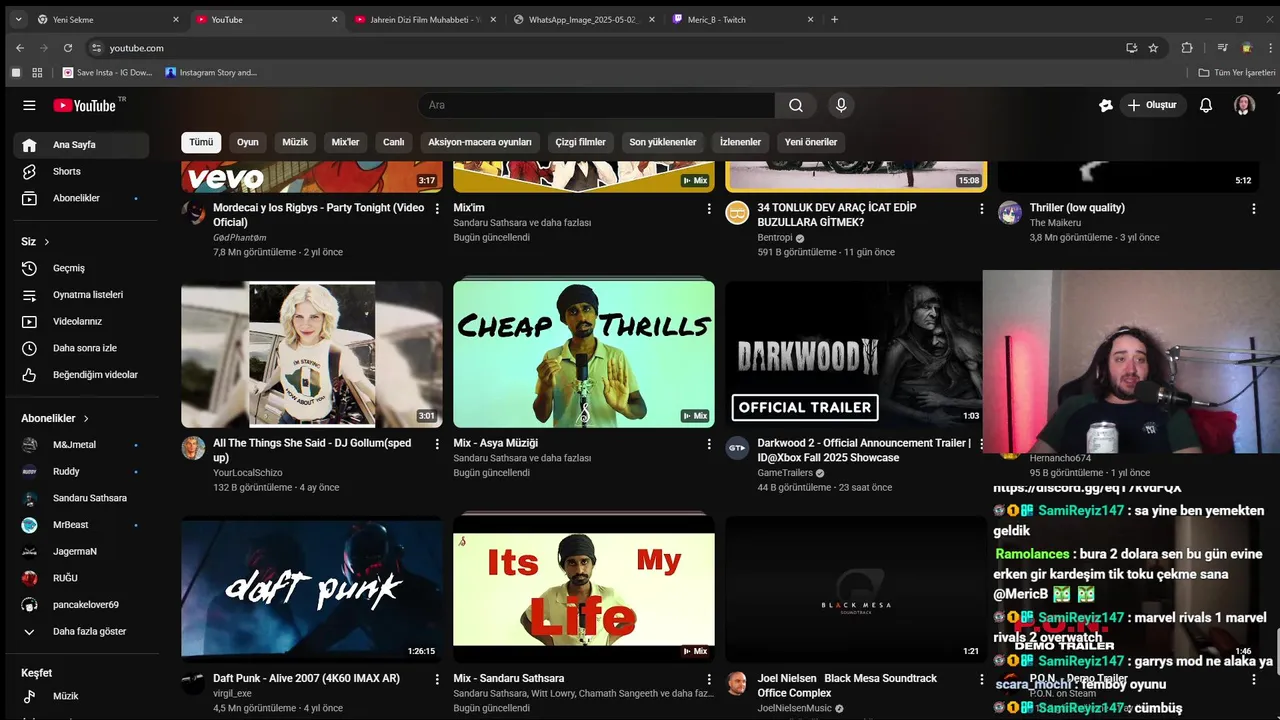Screen dimensions: 1280x720
Task: Open the account avatar menu
Action: tap(1244, 105)
